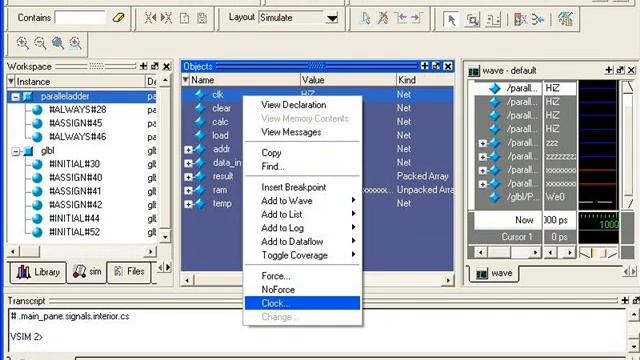This screenshot has width=640, height=360.
Task: Choose Find... in the context menu
Action: 273,167
